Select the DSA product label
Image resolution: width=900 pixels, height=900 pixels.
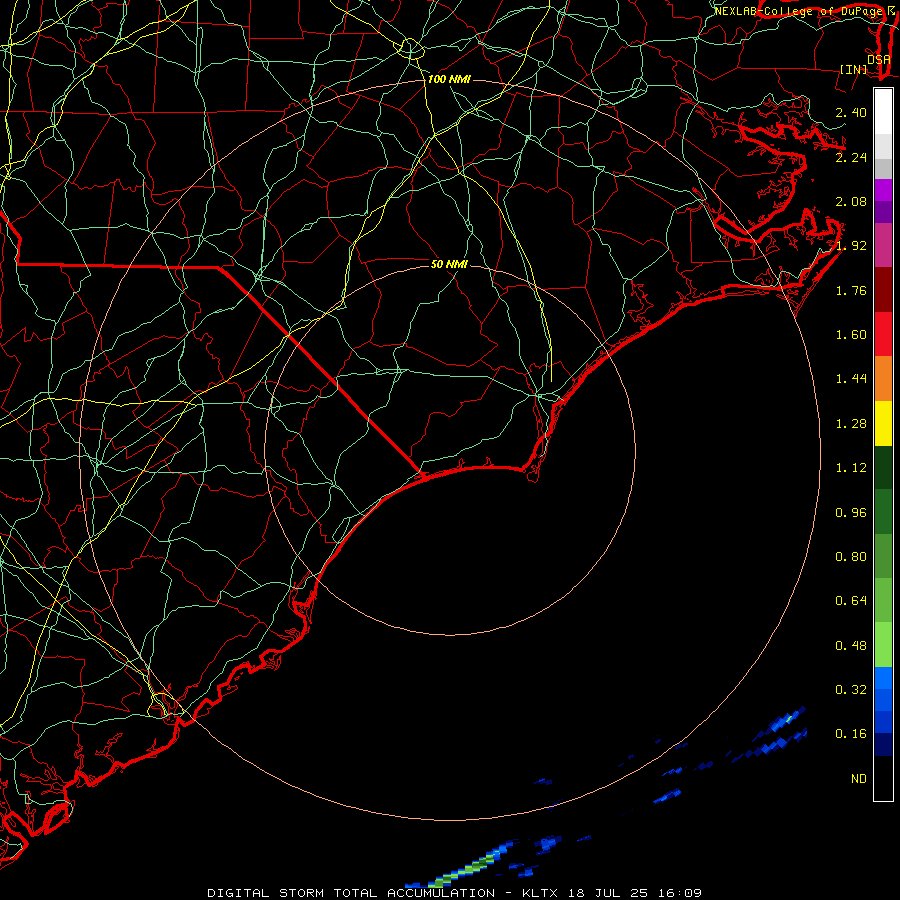coord(878,60)
